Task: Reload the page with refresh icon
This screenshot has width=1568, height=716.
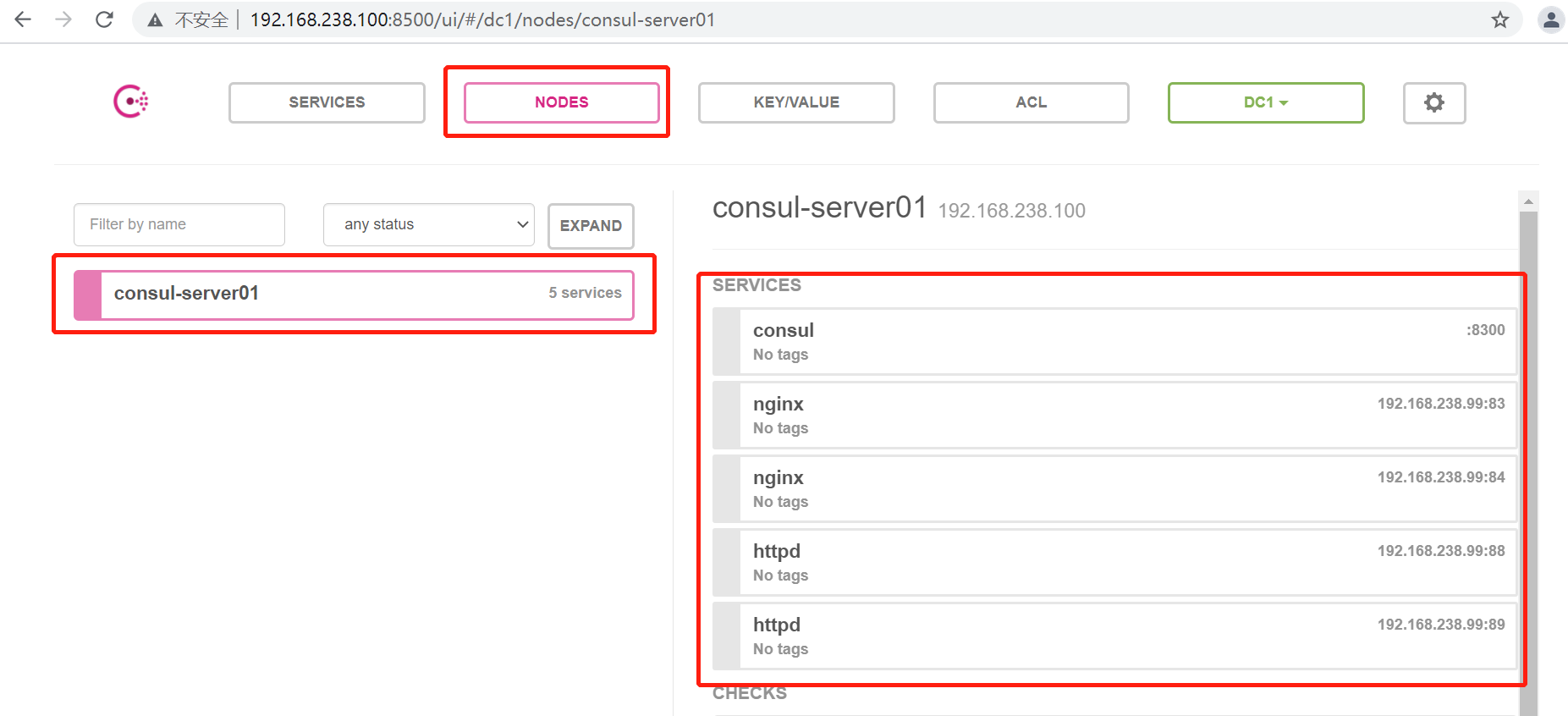Action: pyautogui.click(x=104, y=19)
